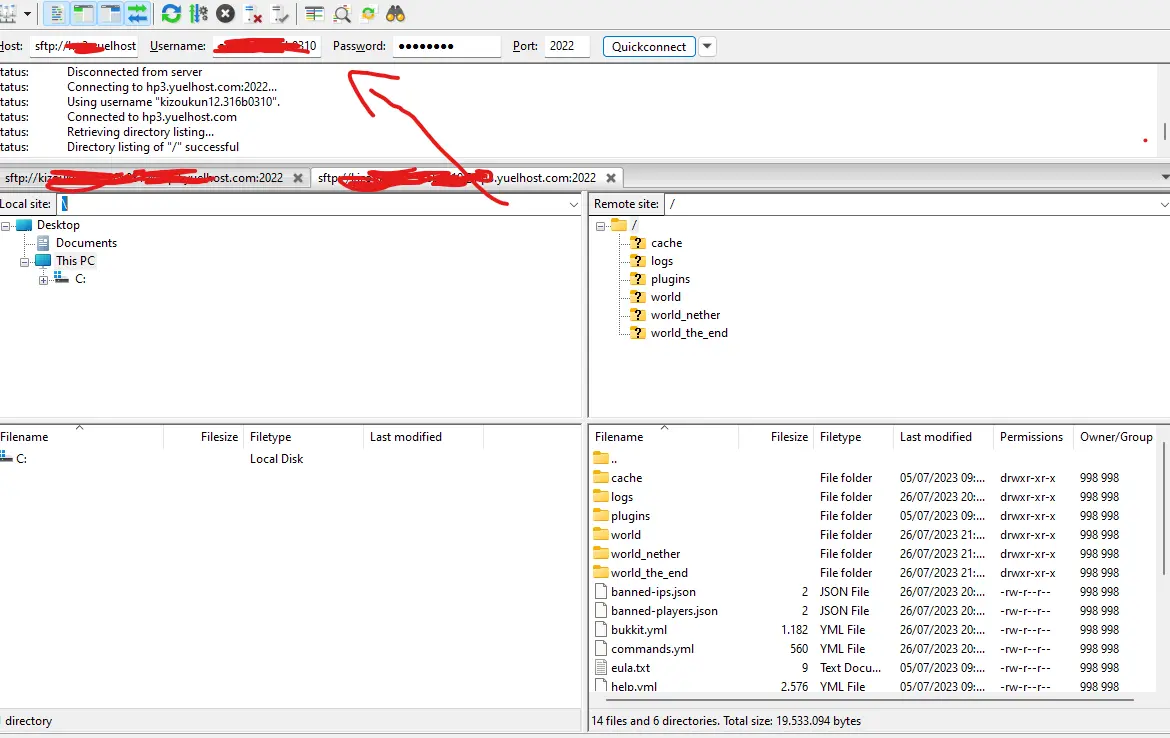Click the Disconnect from server icon
Viewport: 1170px width, 738px height.
pyautogui.click(x=253, y=14)
